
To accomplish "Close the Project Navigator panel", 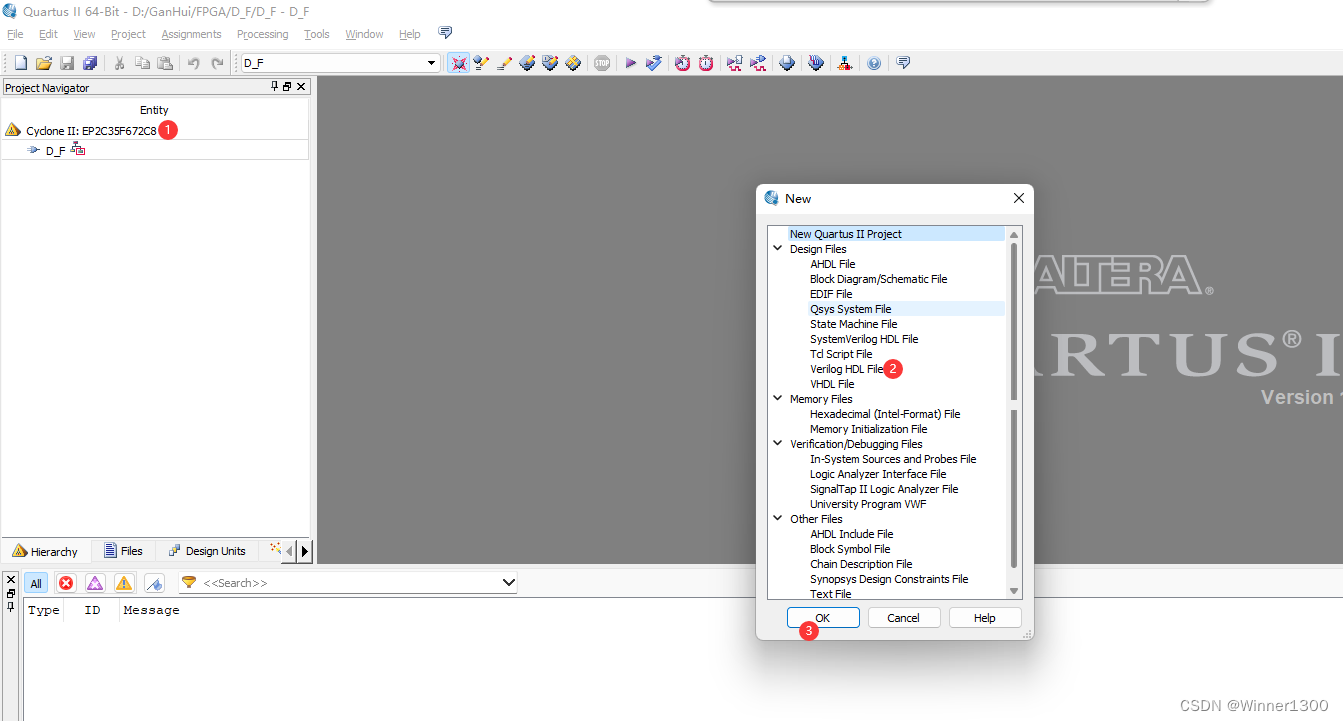I will click(x=300, y=87).
